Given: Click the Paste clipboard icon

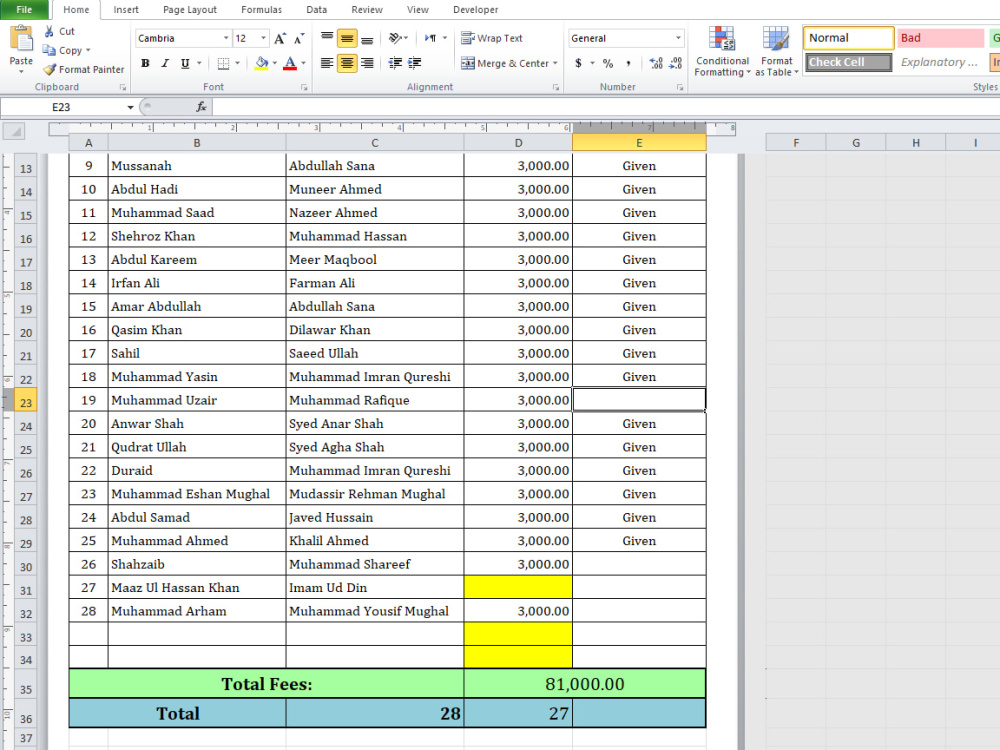Looking at the screenshot, I should tap(21, 40).
